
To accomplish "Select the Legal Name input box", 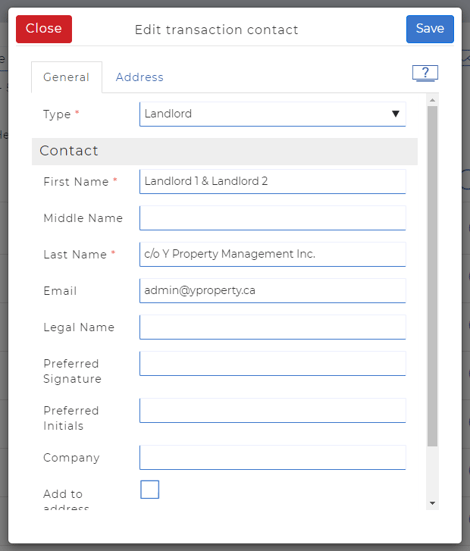I will click(273, 327).
